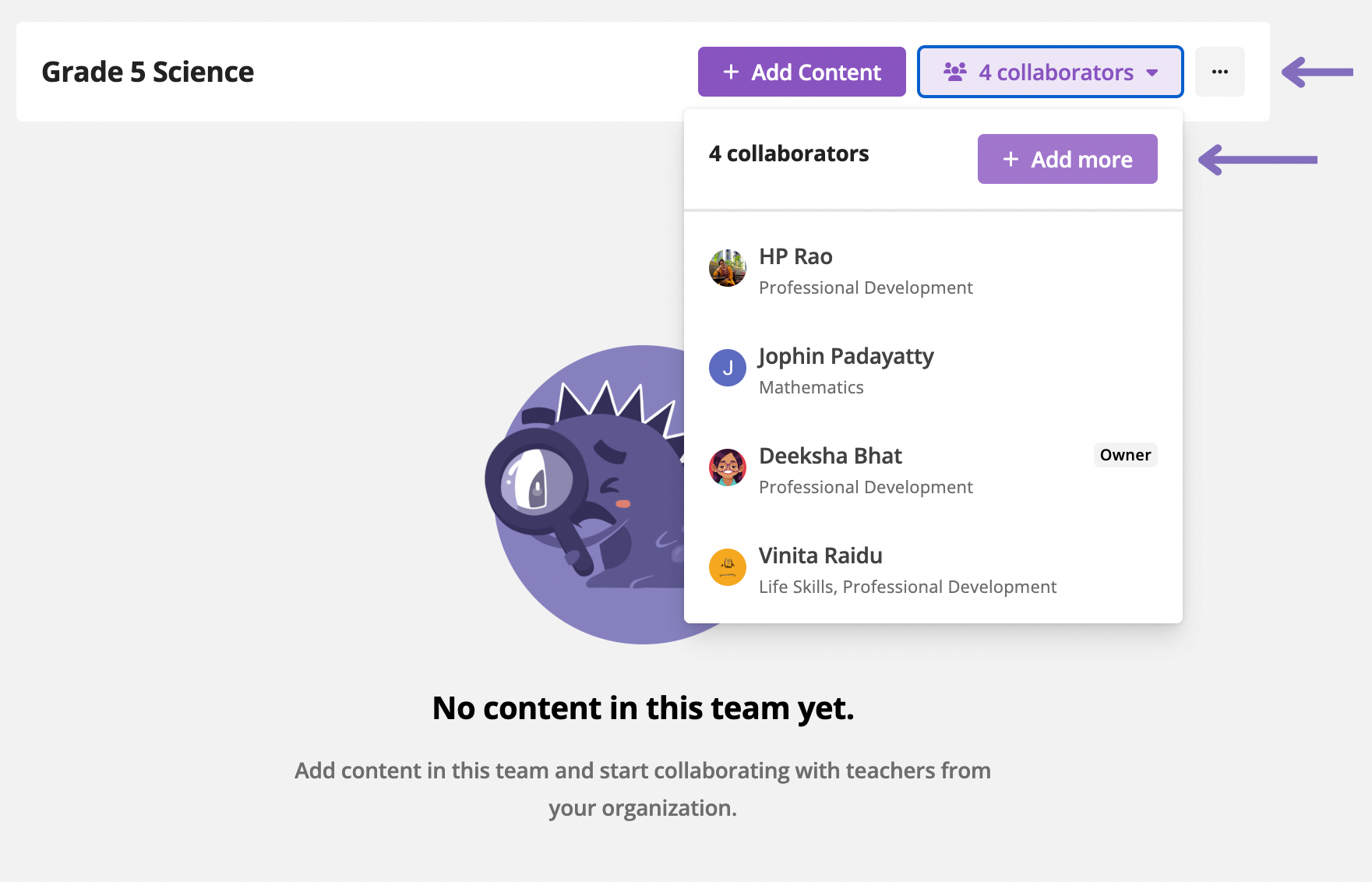Click the name HP Rao
The image size is (1372, 882).
click(795, 256)
